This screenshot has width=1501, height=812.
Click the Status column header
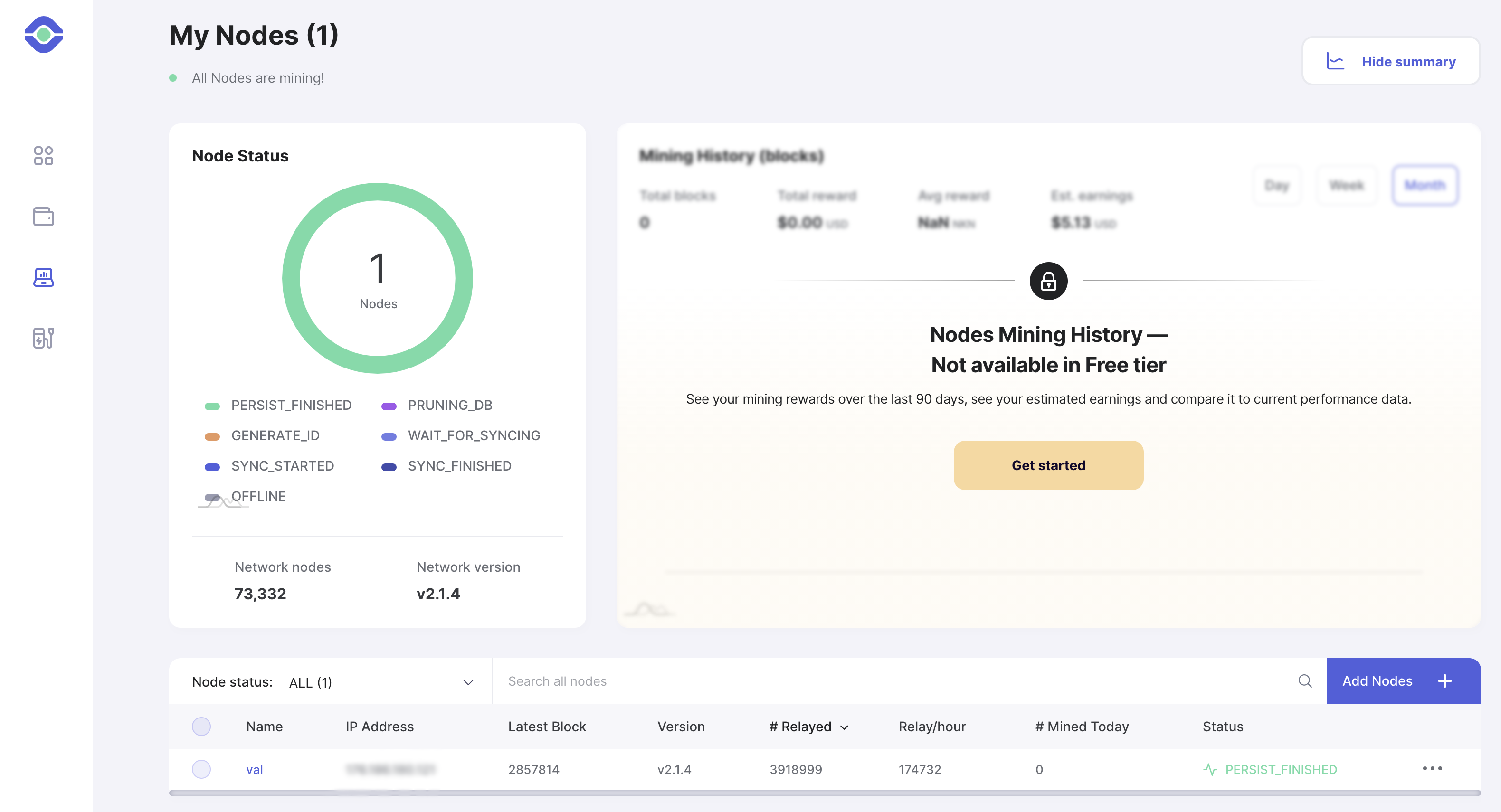click(x=1223, y=727)
